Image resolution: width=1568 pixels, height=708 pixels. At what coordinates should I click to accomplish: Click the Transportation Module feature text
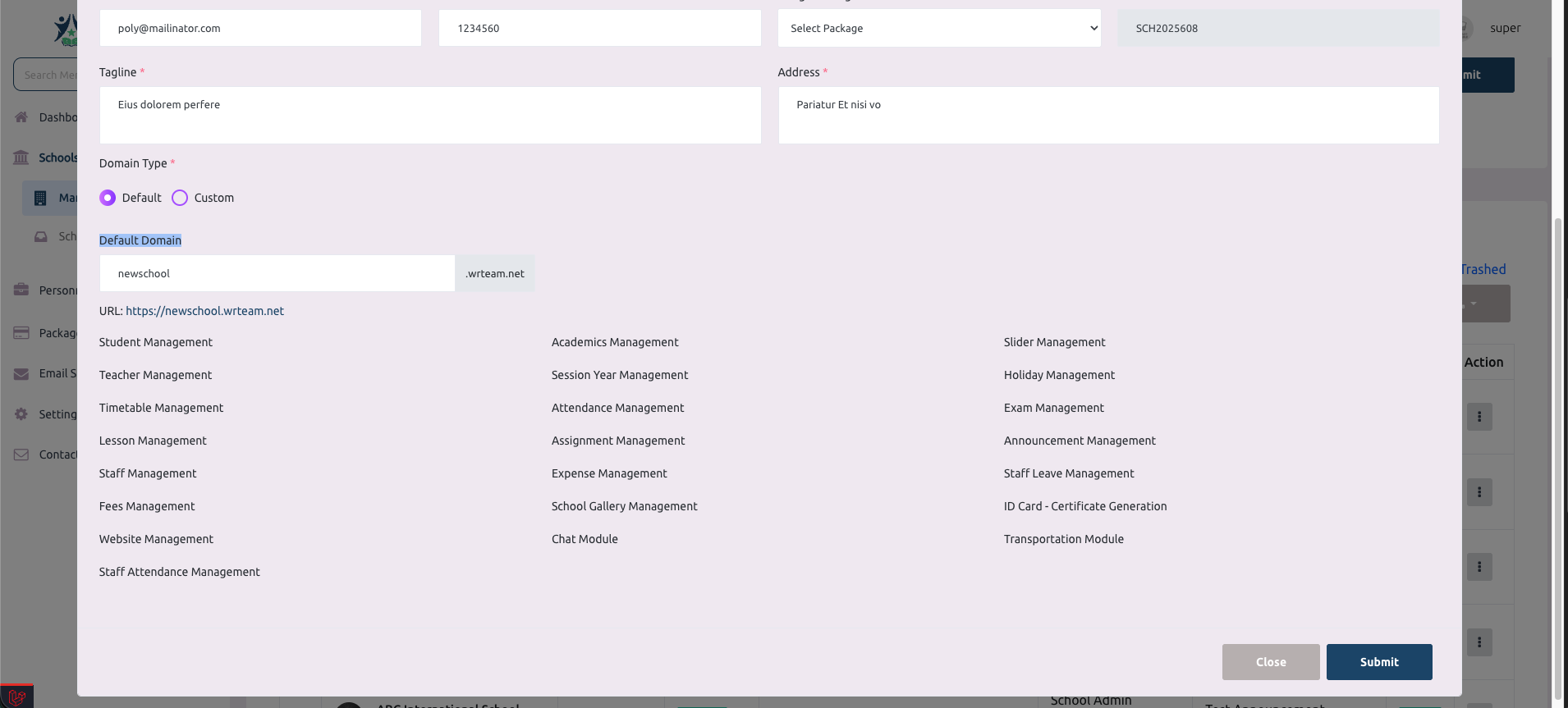1064,539
